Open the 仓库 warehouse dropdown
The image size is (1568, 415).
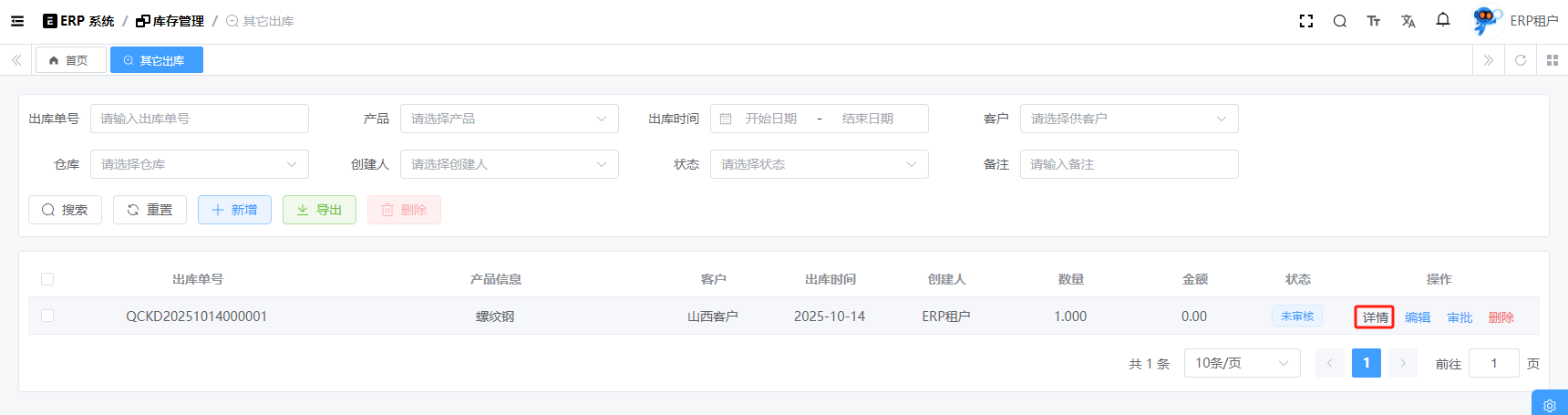(199, 164)
